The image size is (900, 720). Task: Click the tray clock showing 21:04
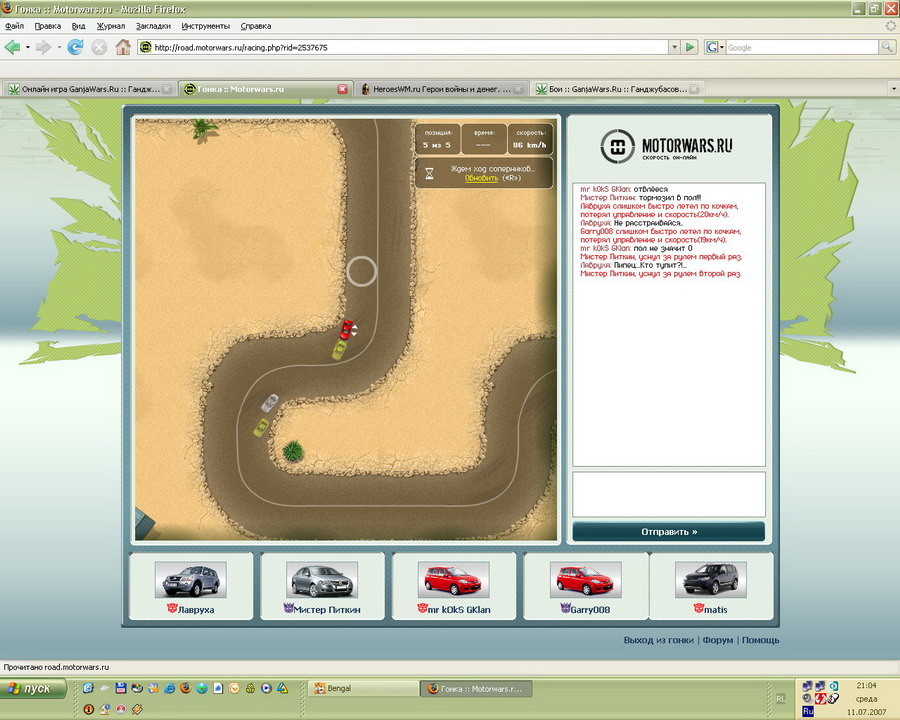tap(866, 686)
